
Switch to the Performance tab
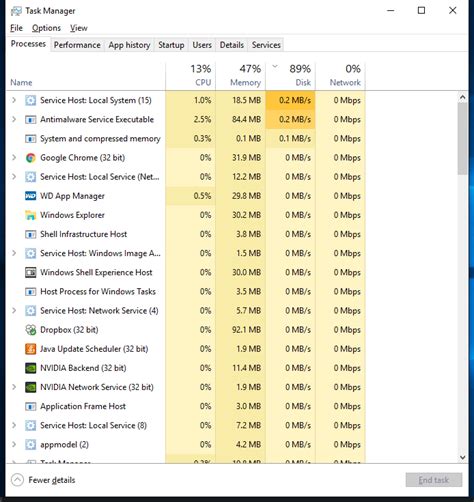77,45
